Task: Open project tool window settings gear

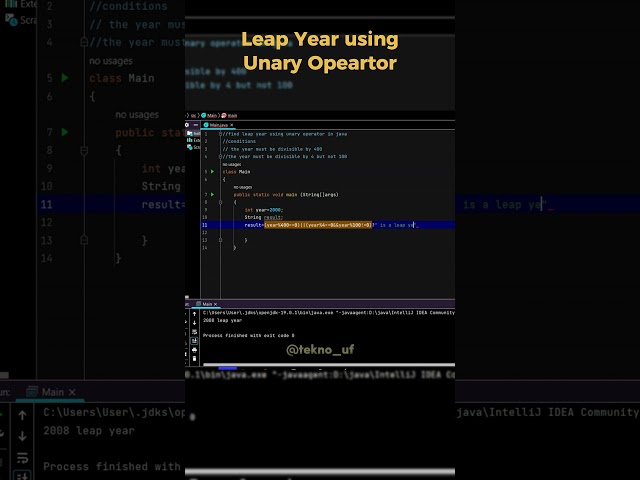Action: tap(187, 125)
